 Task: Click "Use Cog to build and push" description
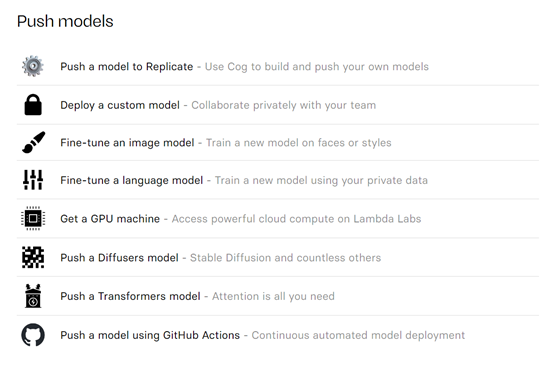pyautogui.click(x=272, y=66)
